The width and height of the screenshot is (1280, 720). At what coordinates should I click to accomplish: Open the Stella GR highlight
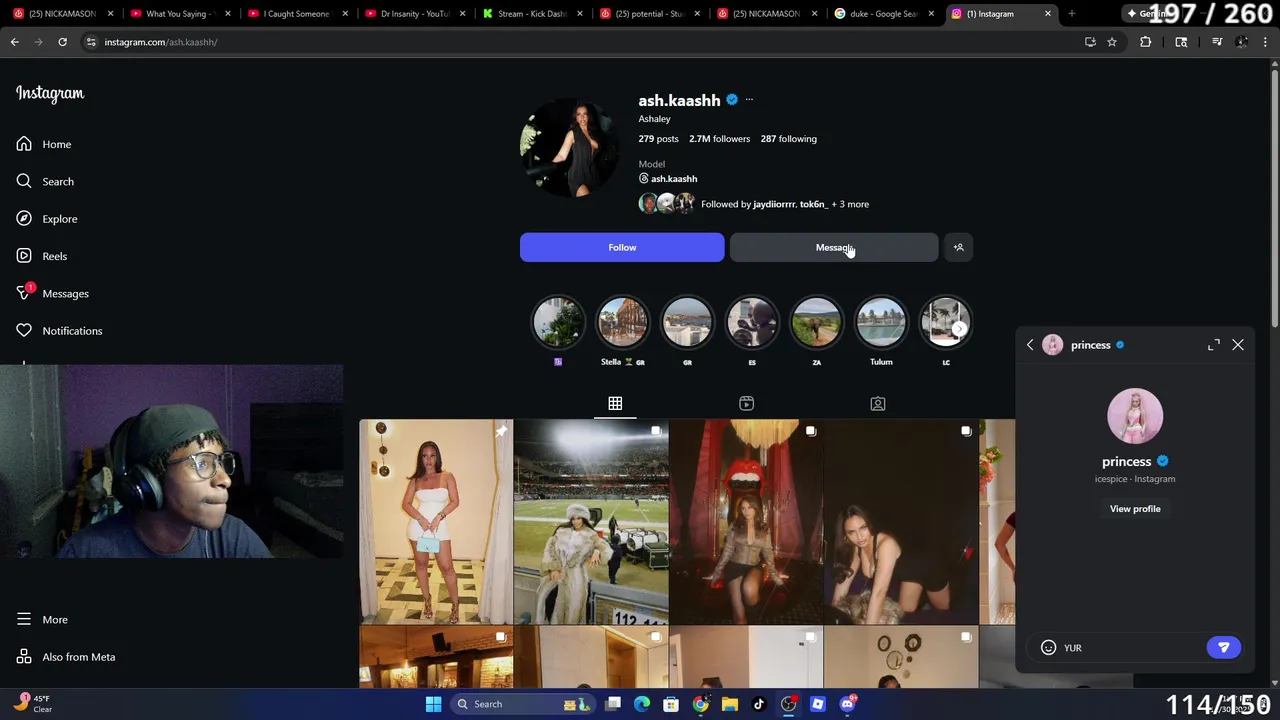(x=622, y=322)
